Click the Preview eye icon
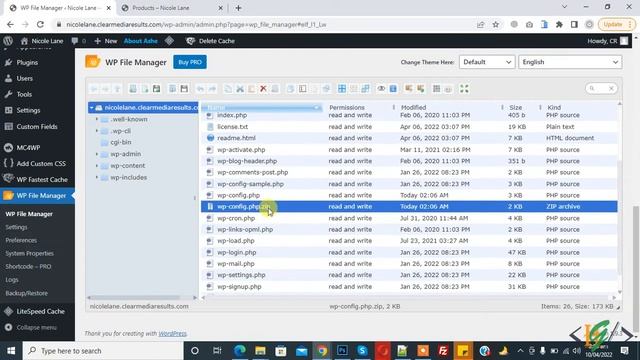The width and height of the screenshot is (640, 360). pos(381,89)
